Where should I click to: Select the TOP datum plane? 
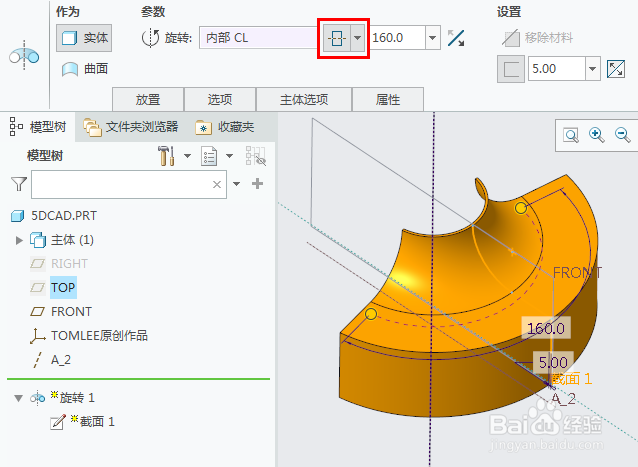(x=63, y=288)
